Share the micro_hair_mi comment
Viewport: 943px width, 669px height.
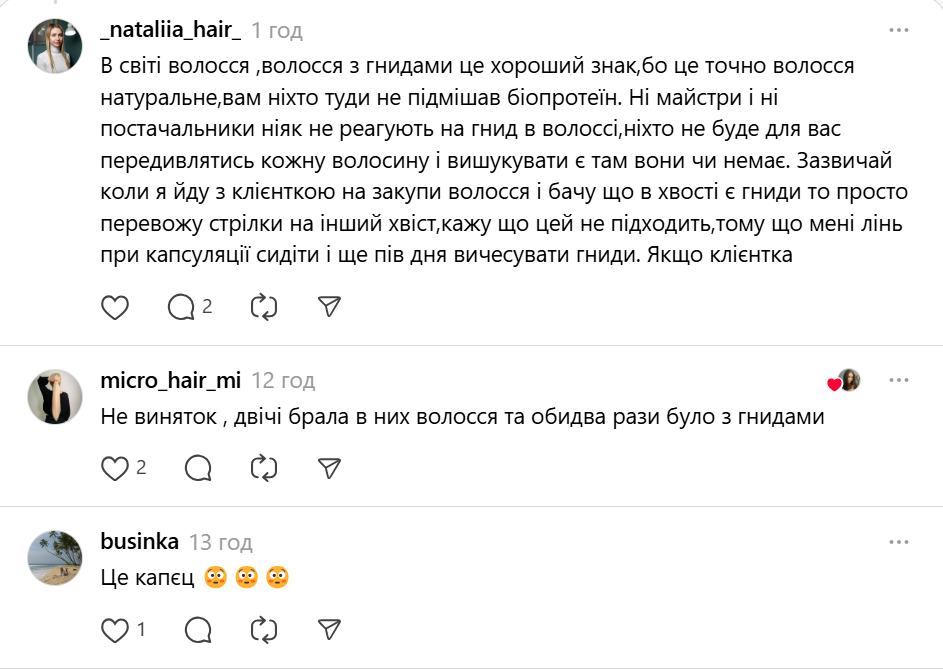pos(330,467)
